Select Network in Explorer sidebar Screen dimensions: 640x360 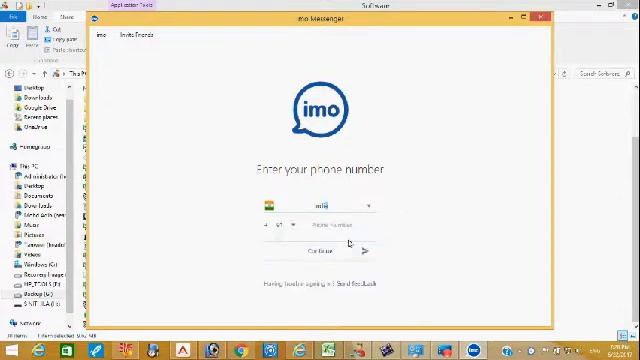point(26,323)
